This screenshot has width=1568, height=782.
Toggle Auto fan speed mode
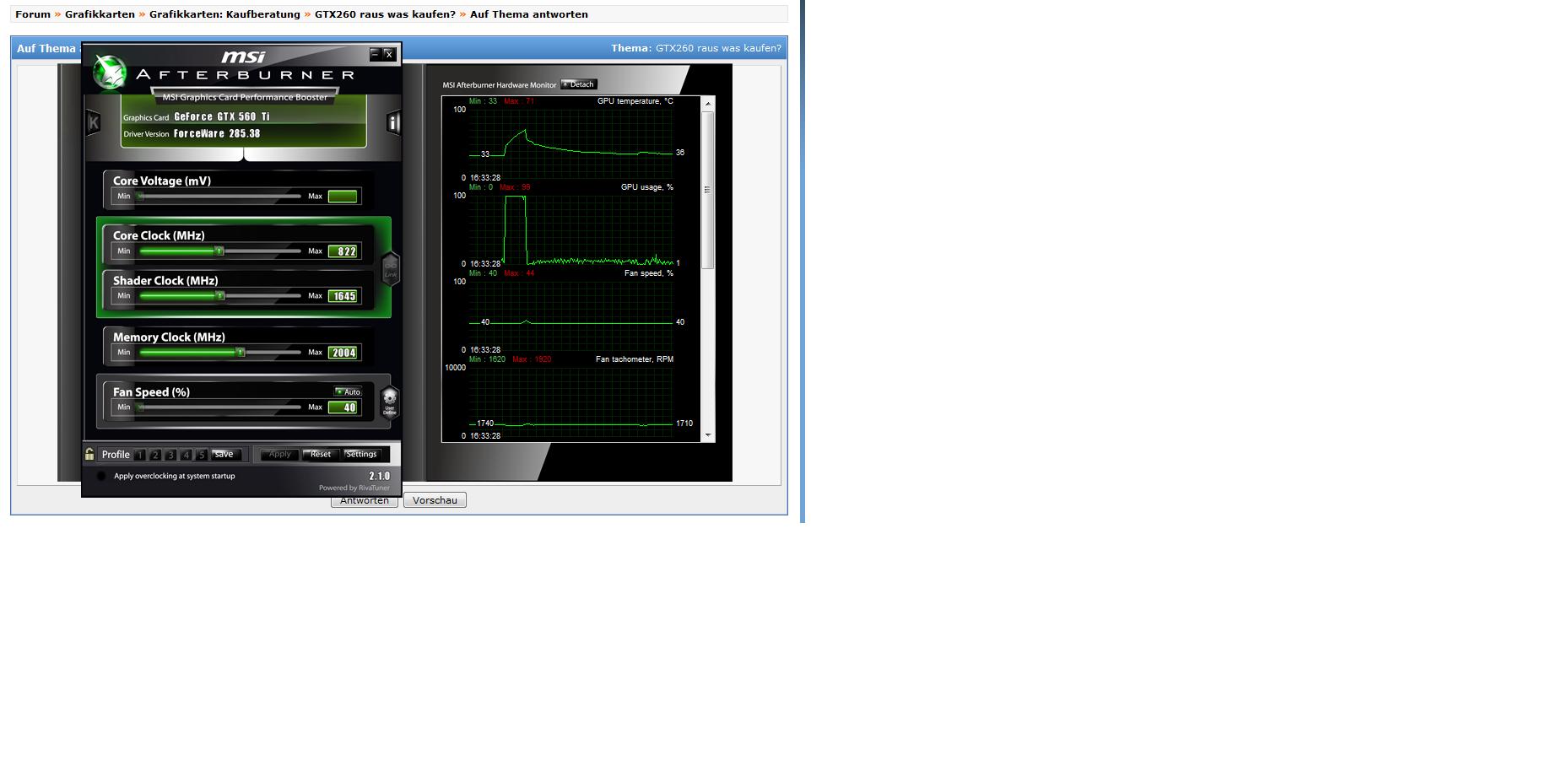tap(348, 391)
